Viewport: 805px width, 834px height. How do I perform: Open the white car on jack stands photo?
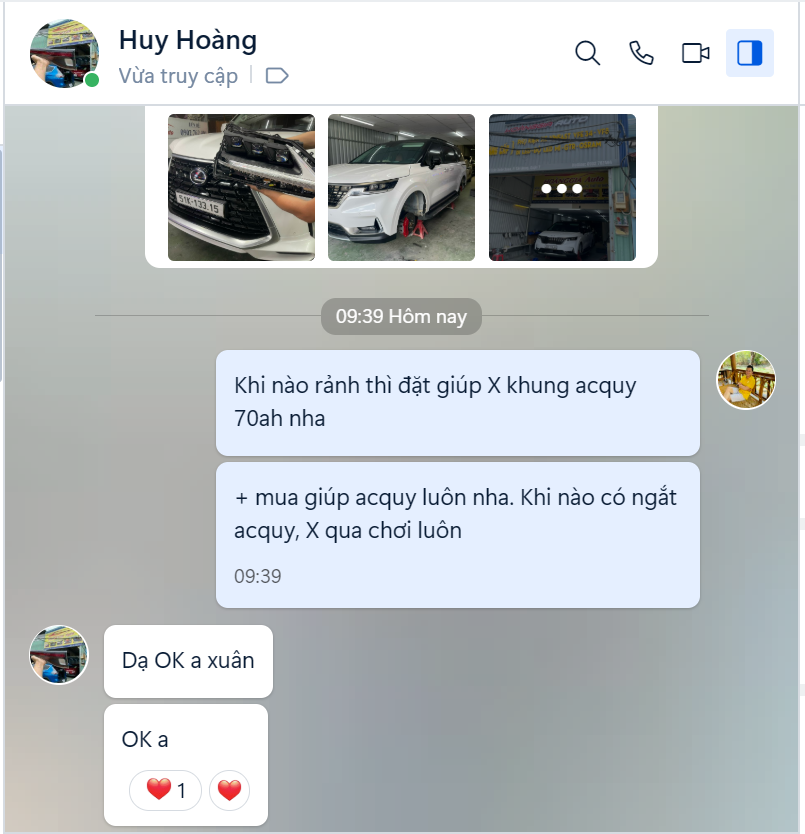pos(401,187)
